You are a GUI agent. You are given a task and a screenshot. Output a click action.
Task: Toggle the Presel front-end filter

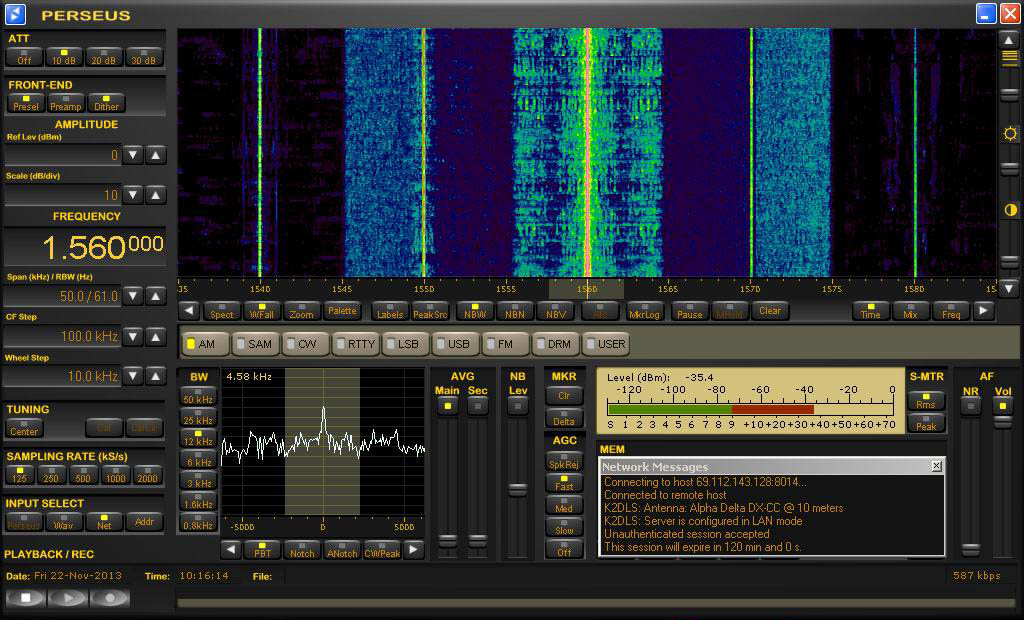click(26, 103)
